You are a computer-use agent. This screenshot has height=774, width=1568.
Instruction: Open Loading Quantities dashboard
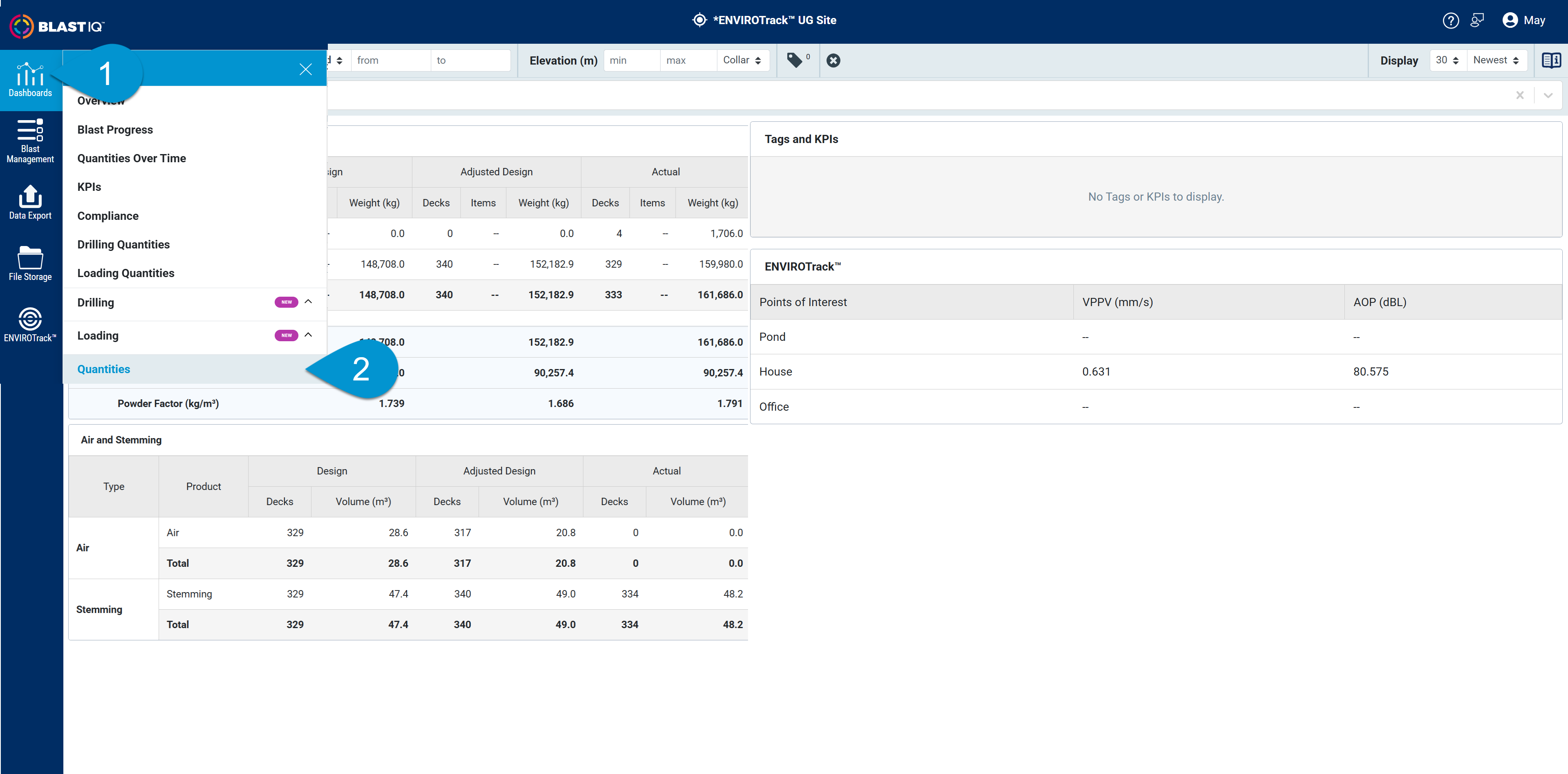pos(125,273)
